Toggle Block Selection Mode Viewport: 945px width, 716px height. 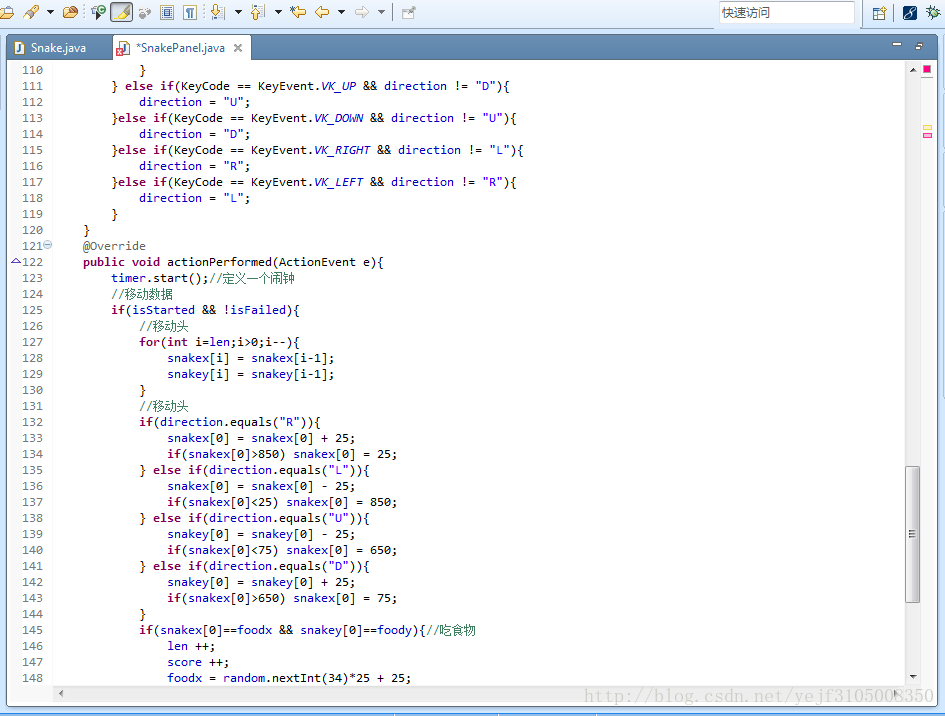(167, 12)
